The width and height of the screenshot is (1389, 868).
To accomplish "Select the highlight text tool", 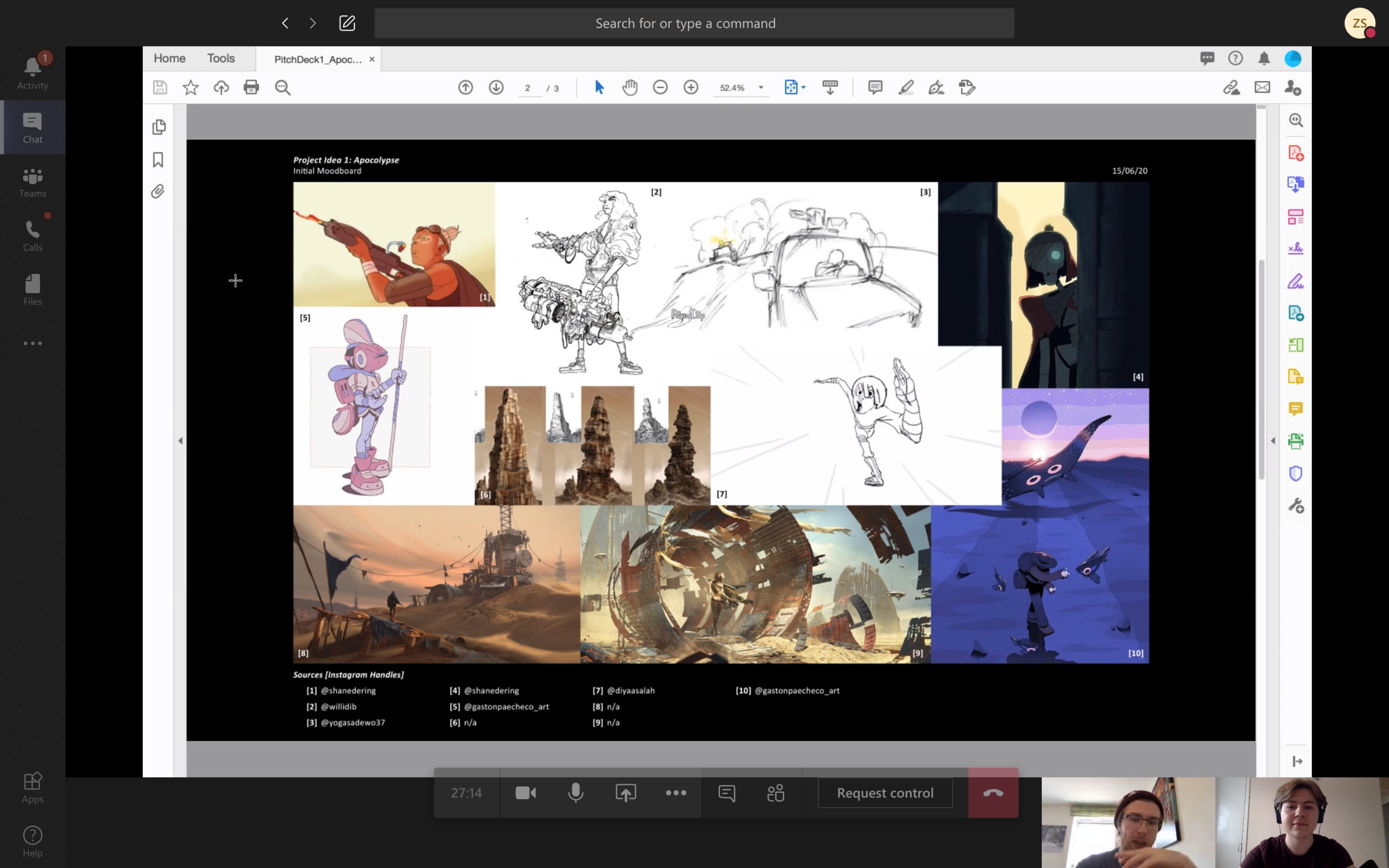I will click(x=906, y=87).
